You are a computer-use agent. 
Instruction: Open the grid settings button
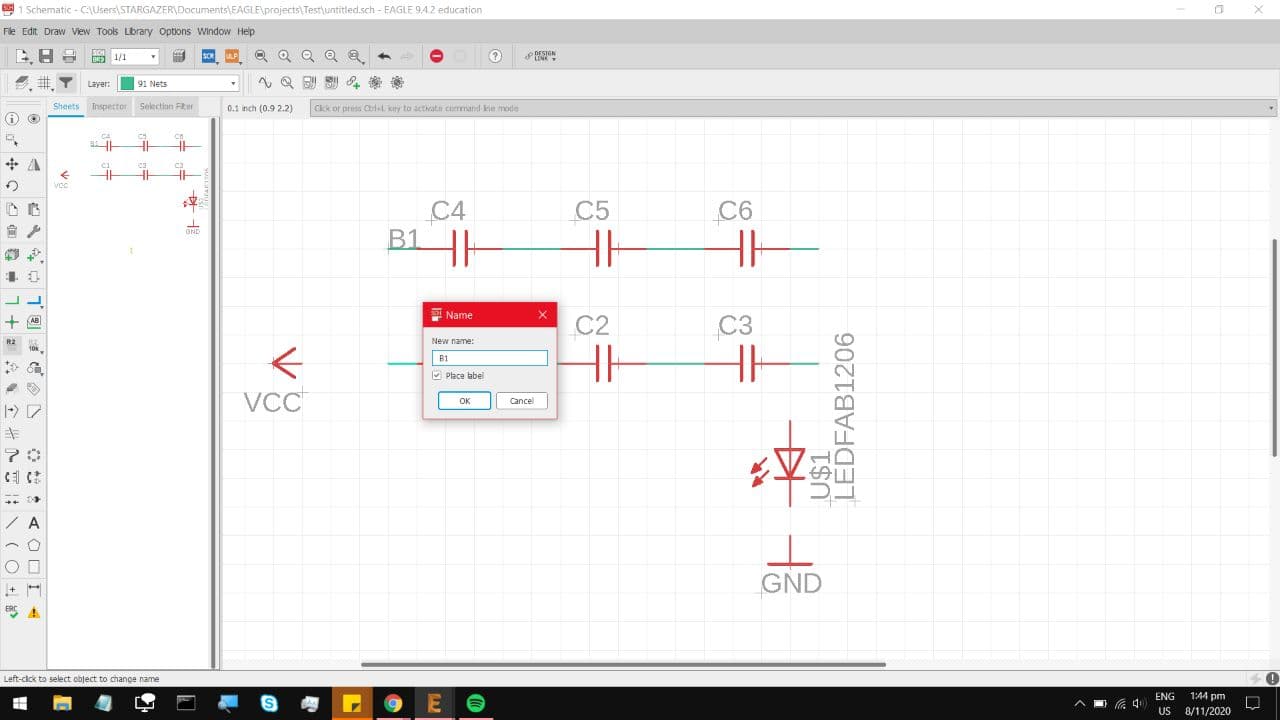click(44, 83)
